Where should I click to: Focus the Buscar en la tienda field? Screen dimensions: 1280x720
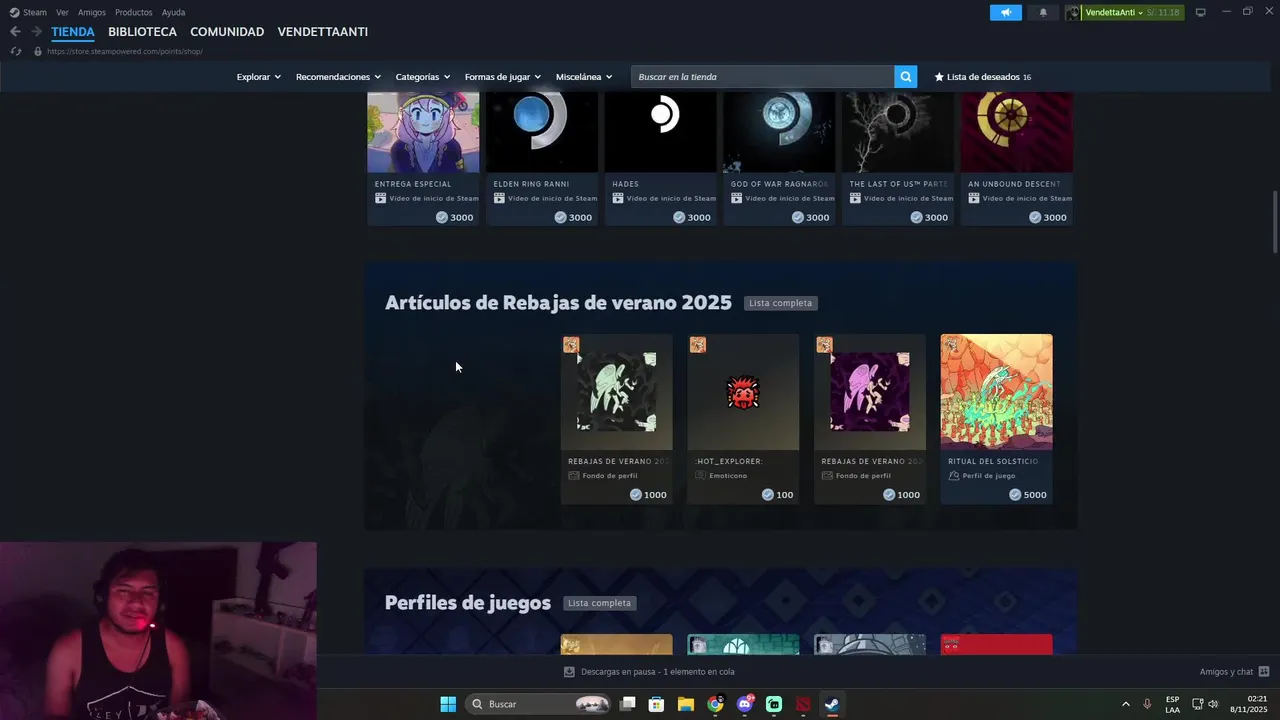(762, 77)
